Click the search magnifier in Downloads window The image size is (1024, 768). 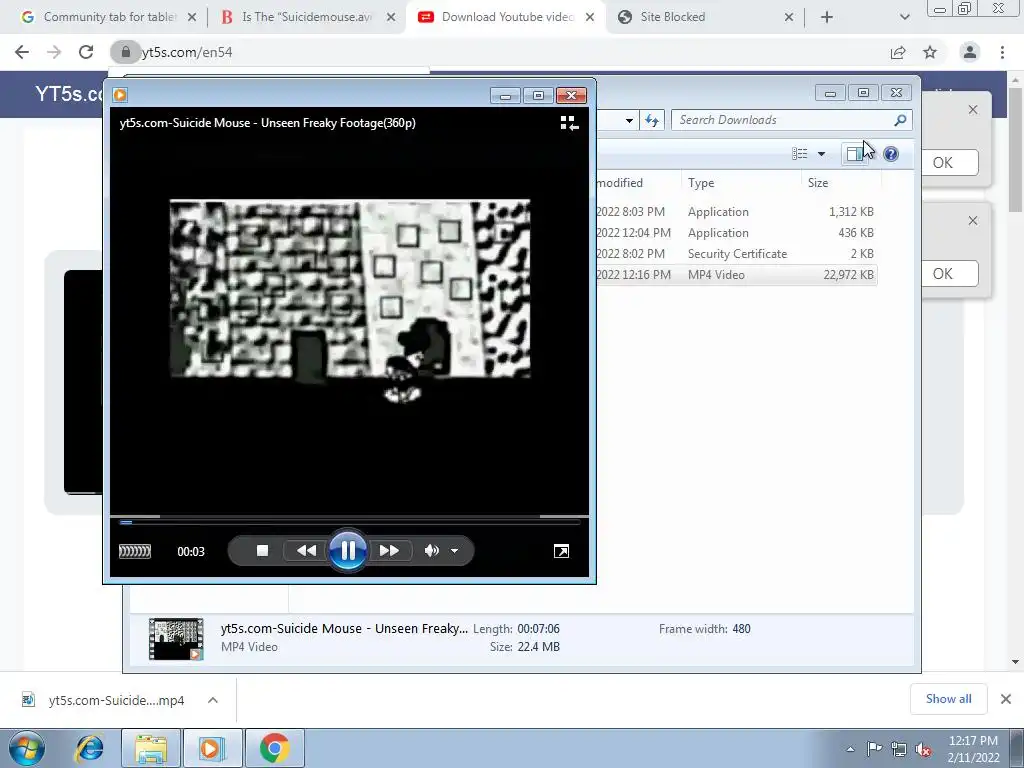pos(900,120)
